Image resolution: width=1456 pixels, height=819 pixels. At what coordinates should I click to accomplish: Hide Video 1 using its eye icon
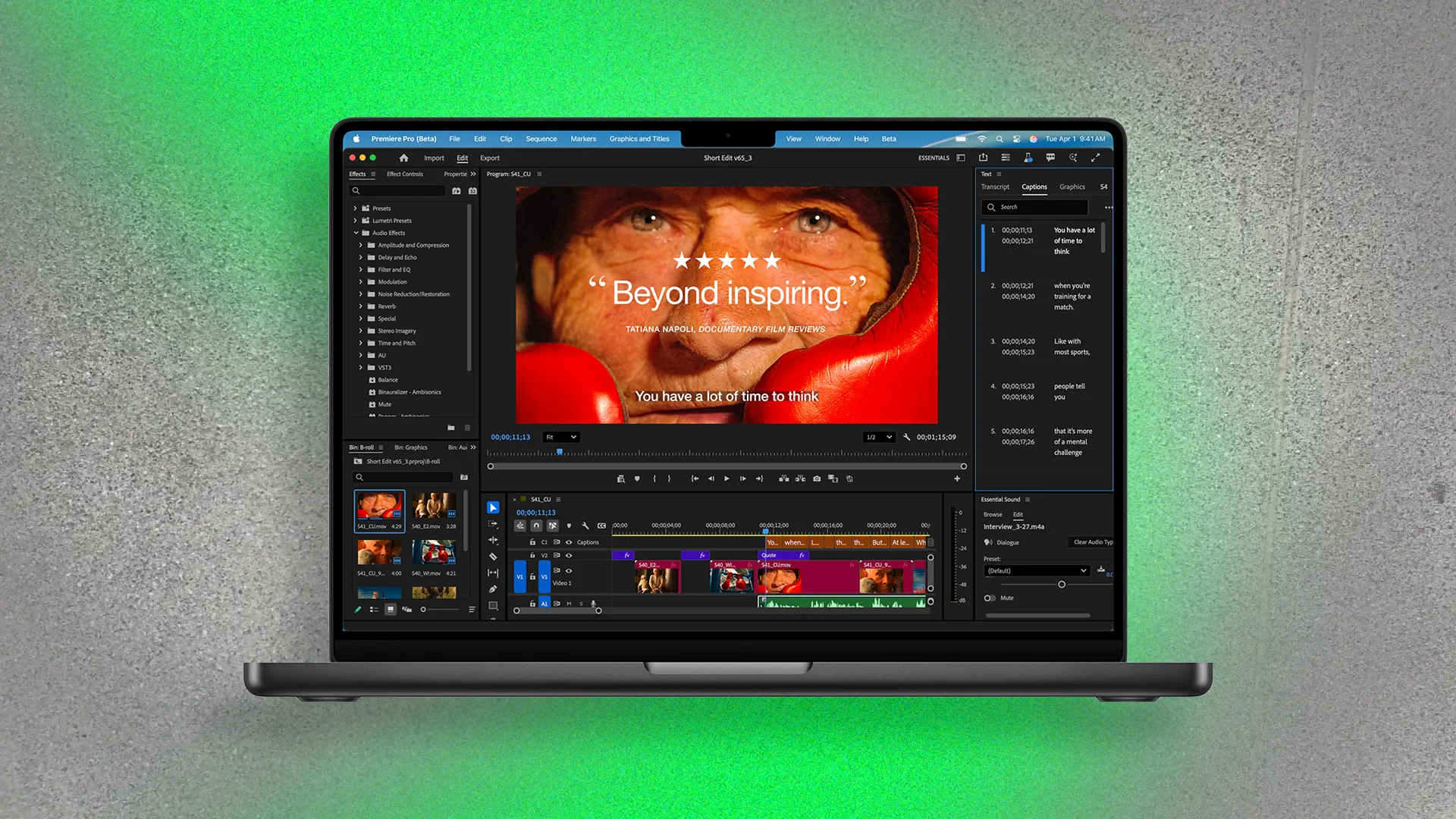pos(569,571)
